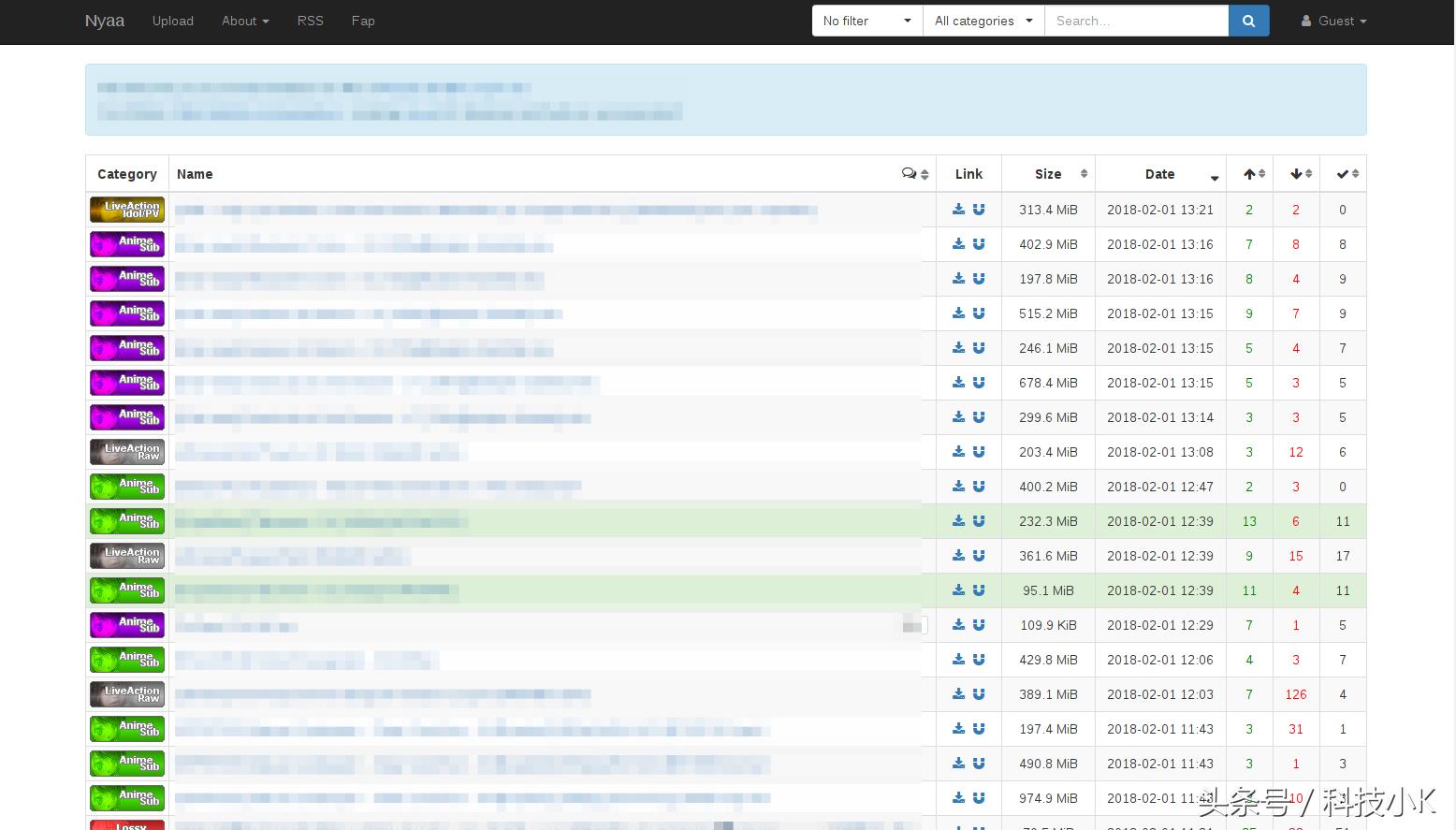1456x830 pixels.
Task: Sort table by Date column
Action: [1160, 174]
